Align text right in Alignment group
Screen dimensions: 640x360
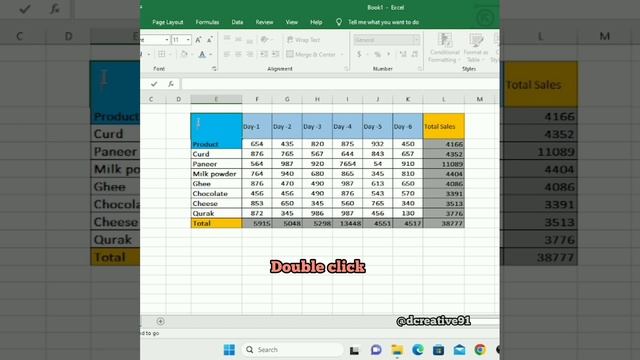[x=250, y=54]
